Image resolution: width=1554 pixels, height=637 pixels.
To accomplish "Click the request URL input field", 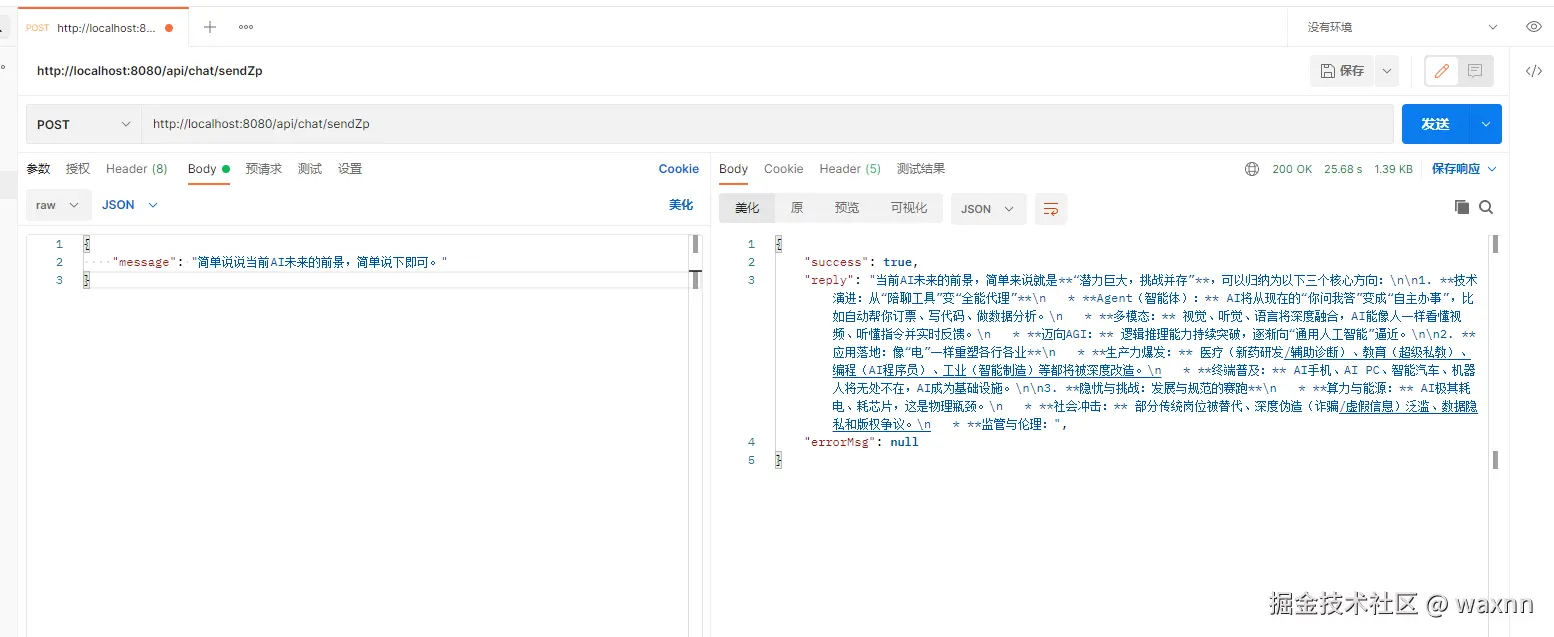I will (767, 124).
